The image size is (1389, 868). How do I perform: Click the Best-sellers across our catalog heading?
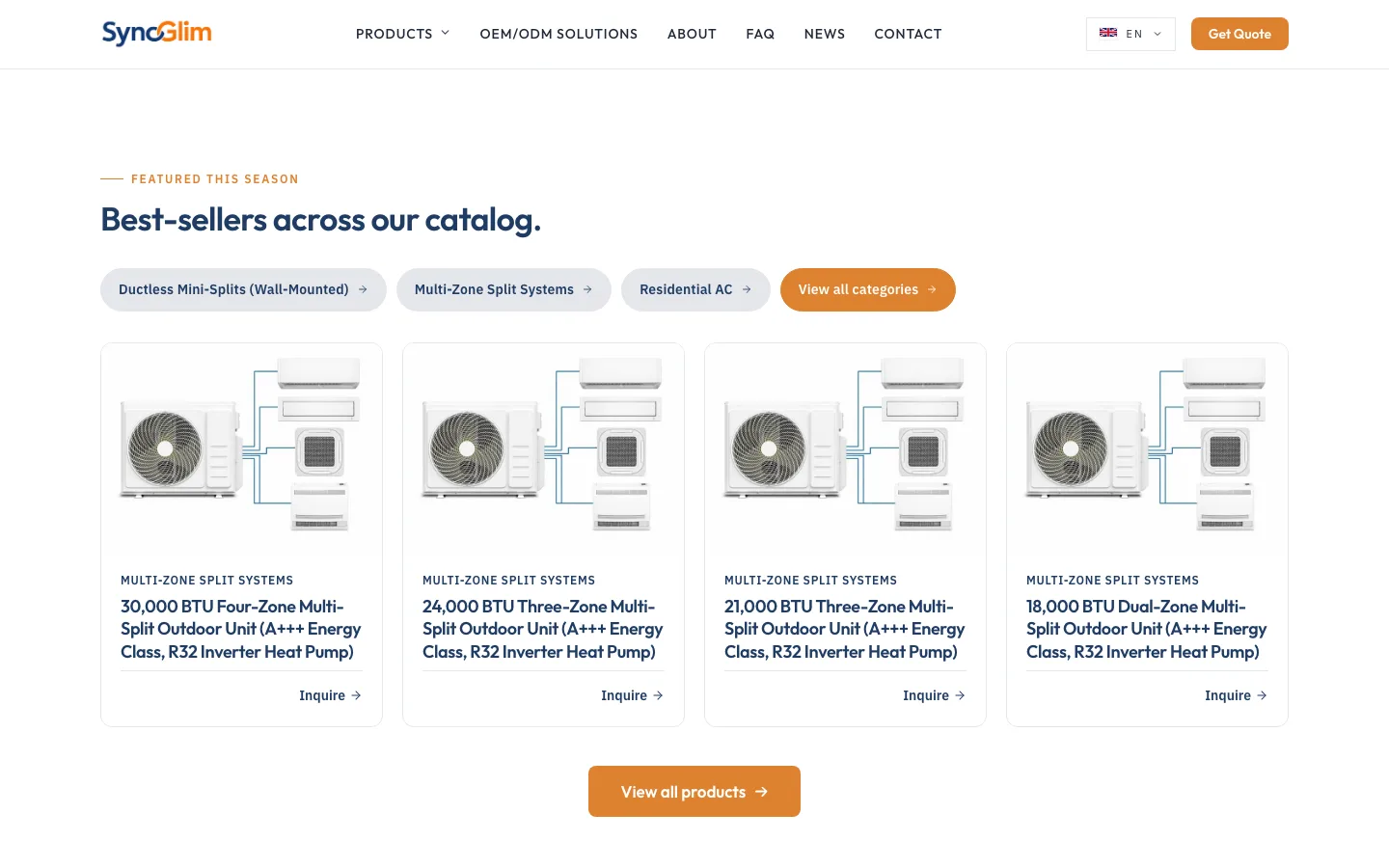[x=321, y=220]
